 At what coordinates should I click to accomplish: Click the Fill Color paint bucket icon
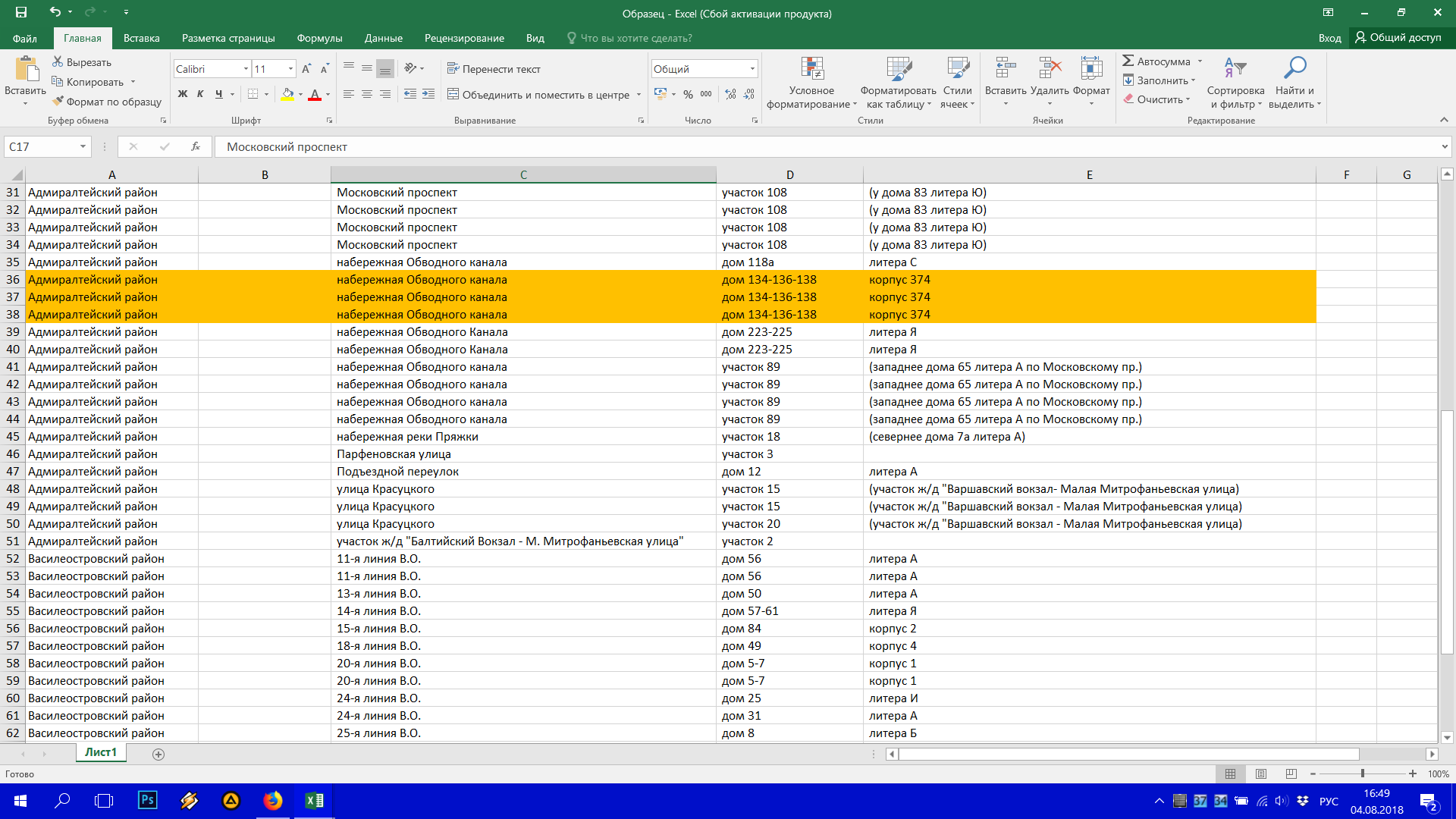(287, 94)
